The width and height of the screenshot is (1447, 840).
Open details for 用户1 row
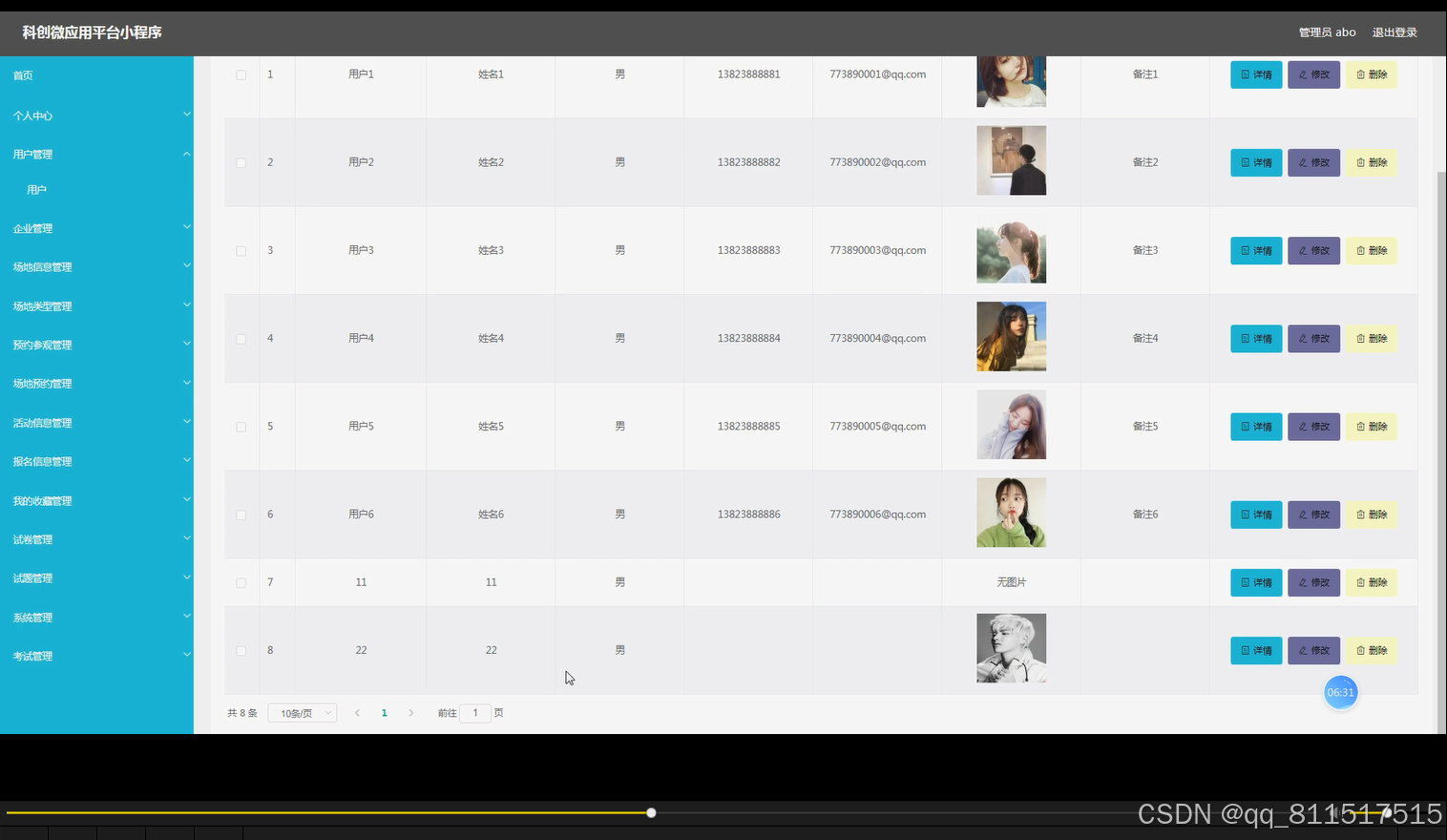click(1255, 74)
